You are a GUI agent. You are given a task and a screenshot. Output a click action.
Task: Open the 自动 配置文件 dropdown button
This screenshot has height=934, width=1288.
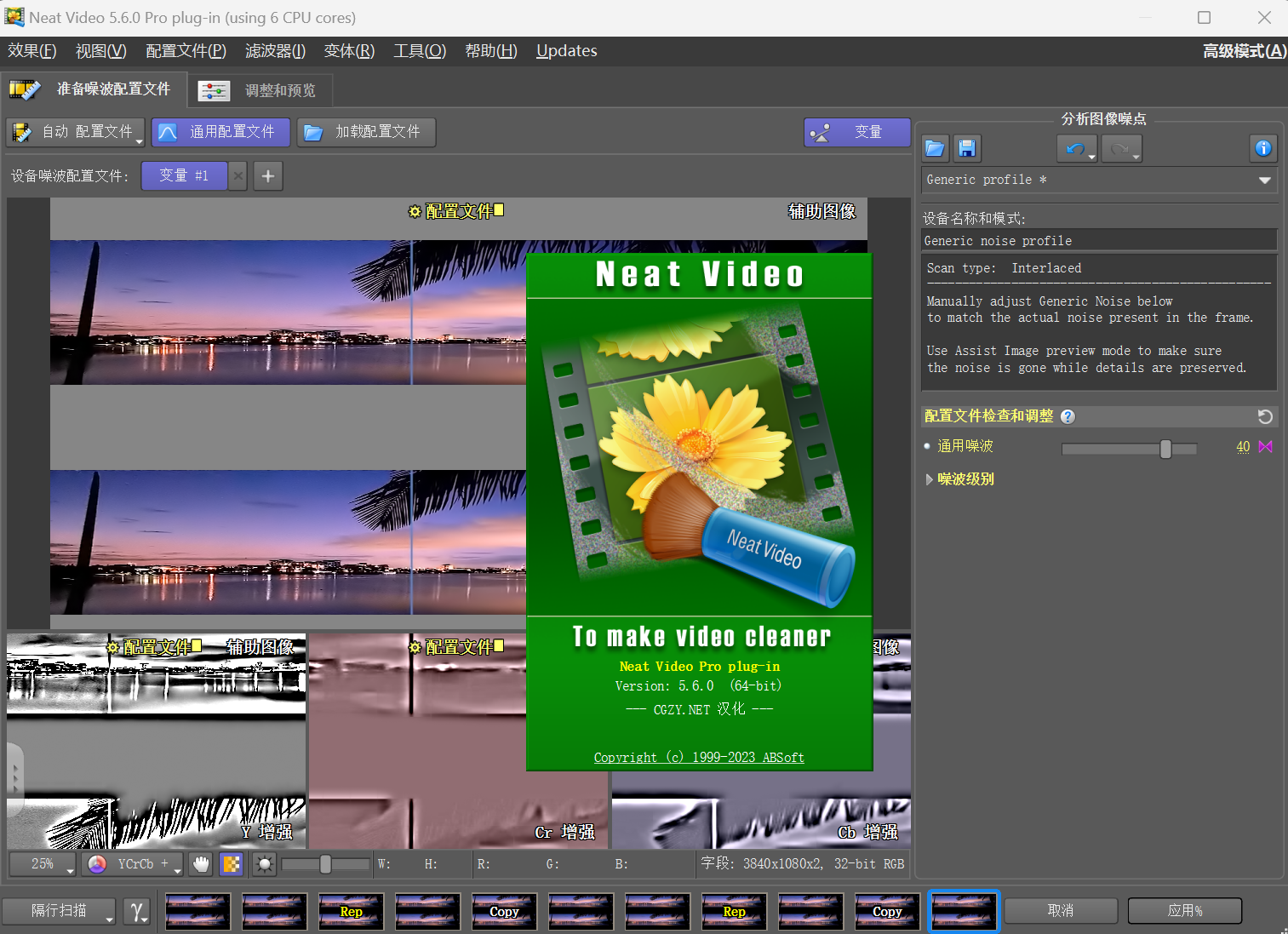pos(76,132)
